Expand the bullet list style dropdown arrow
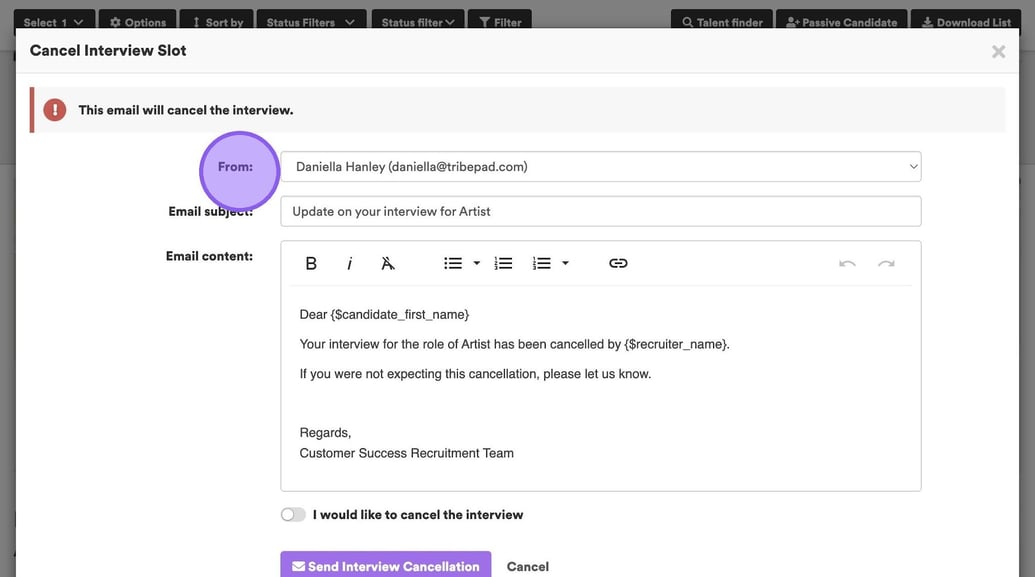 click(476, 263)
